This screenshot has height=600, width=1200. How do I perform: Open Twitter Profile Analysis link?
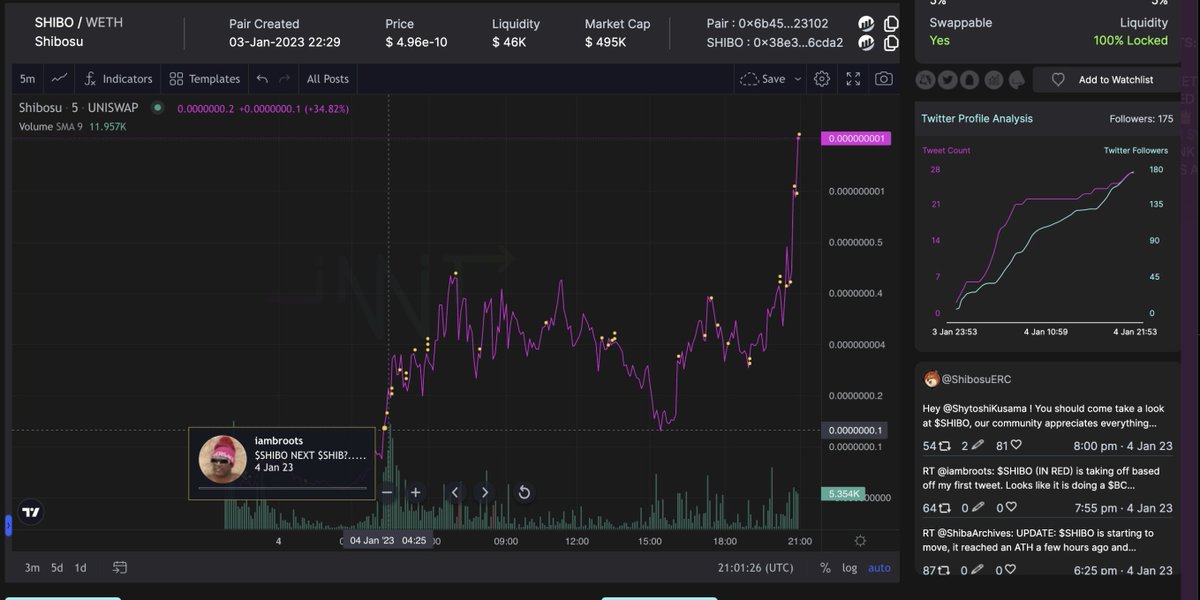click(977, 119)
